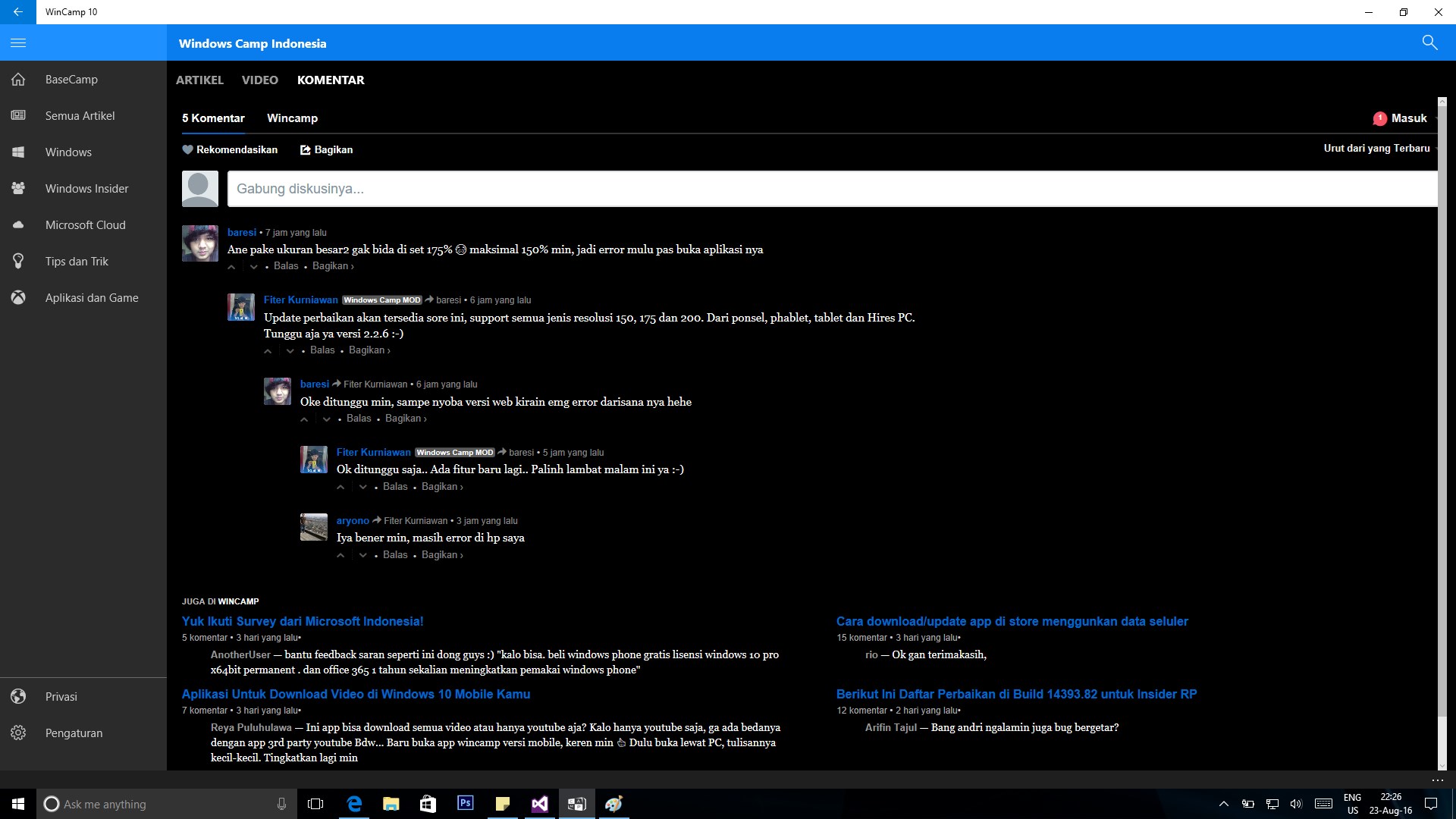Downvote aryono's comment
Image resolution: width=1456 pixels, height=819 pixels.
(362, 556)
